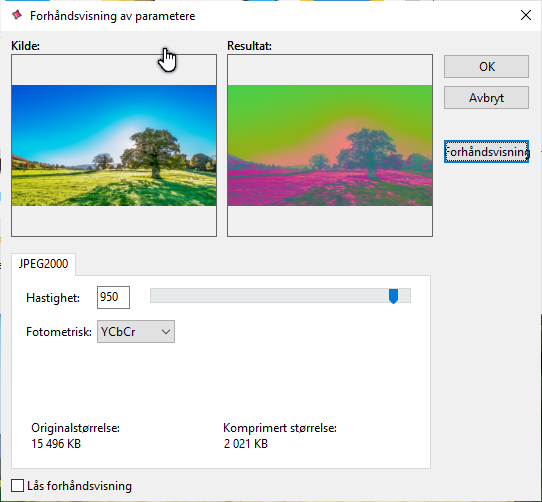Click the Lås forhåndsvisning label text
Screen dimensions: 542x502
click(x=80, y=486)
